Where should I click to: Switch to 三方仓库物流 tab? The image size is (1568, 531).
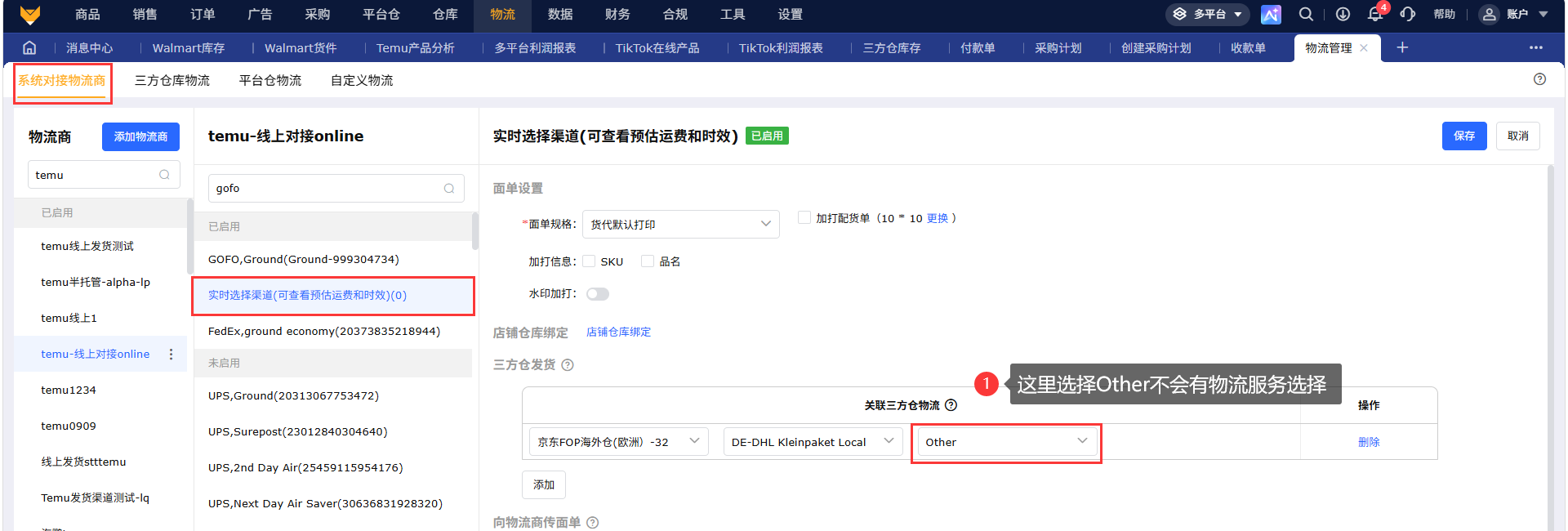172,80
